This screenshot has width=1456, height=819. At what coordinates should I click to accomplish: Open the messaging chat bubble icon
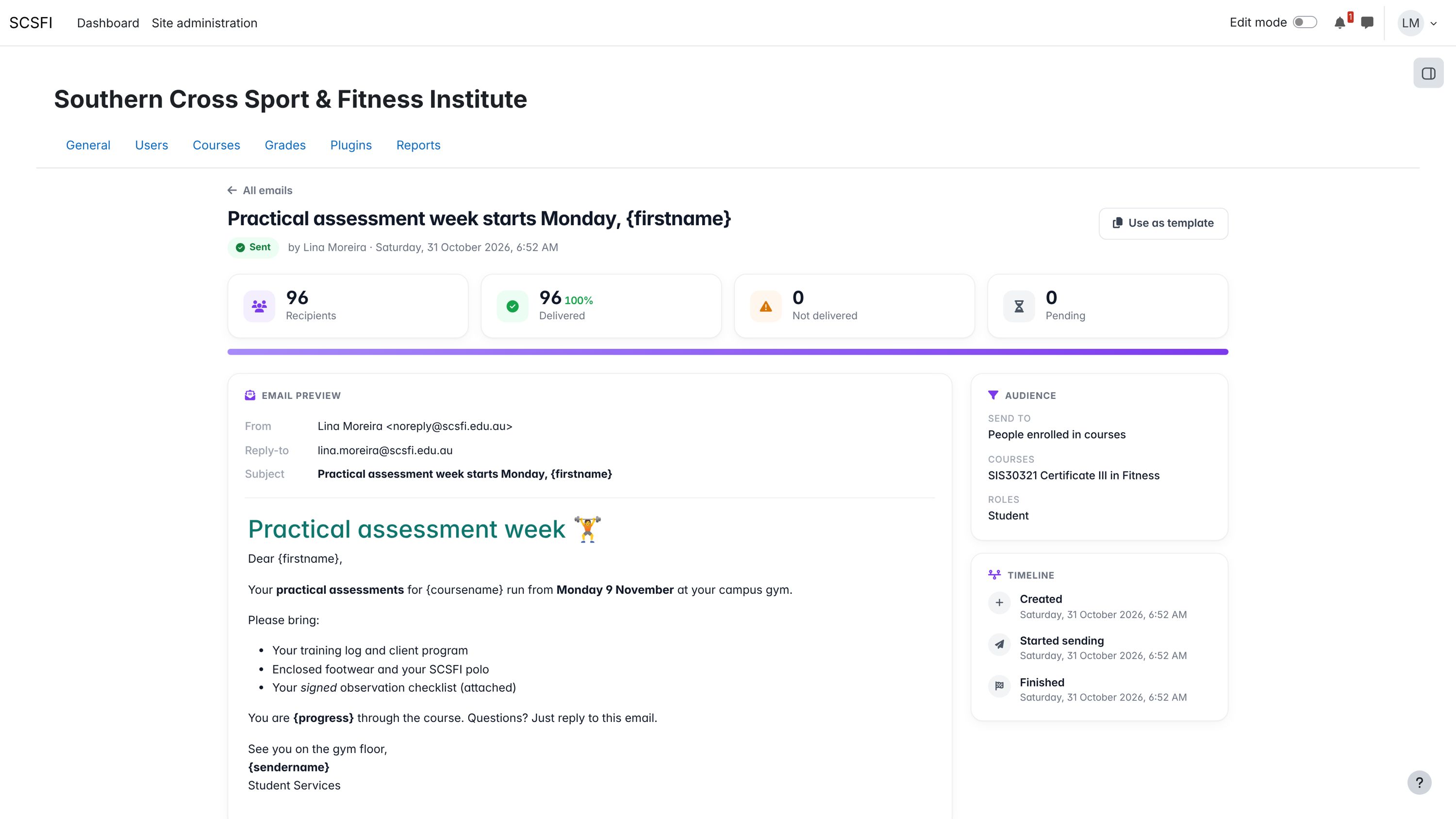coord(1367,23)
